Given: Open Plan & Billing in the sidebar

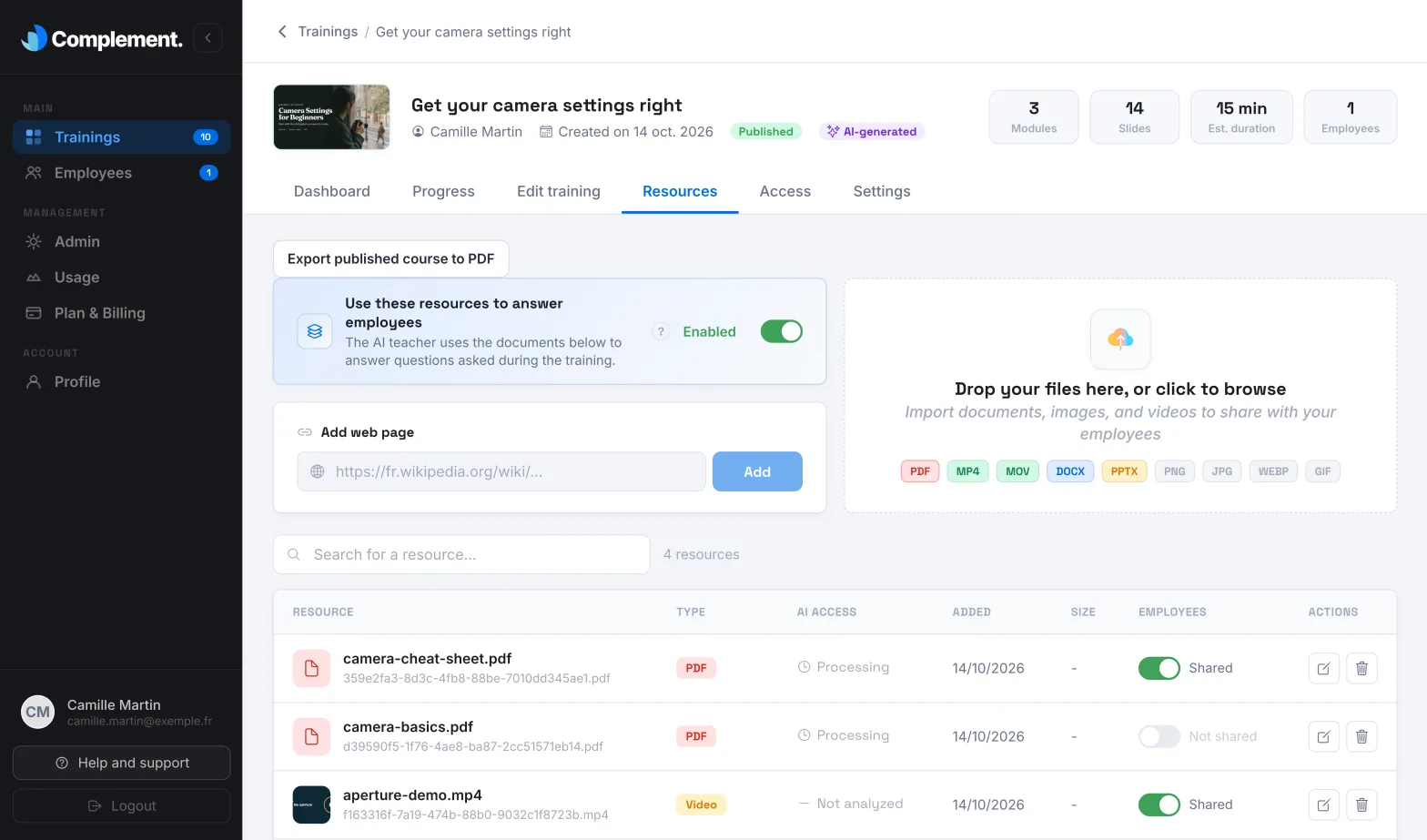Looking at the screenshot, I should 121,313.
